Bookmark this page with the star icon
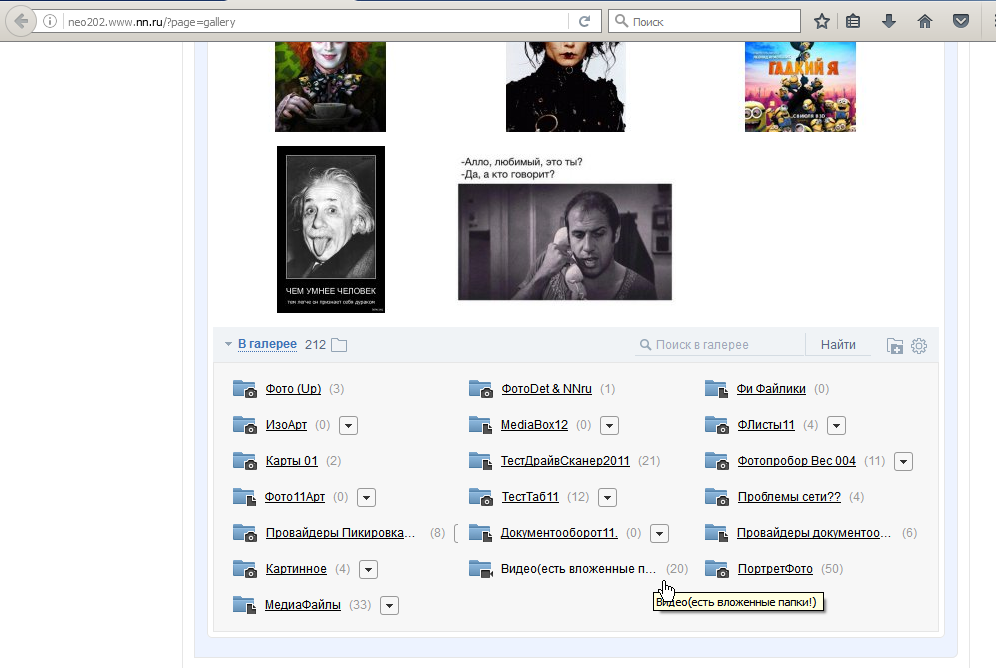 click(822, 22)
